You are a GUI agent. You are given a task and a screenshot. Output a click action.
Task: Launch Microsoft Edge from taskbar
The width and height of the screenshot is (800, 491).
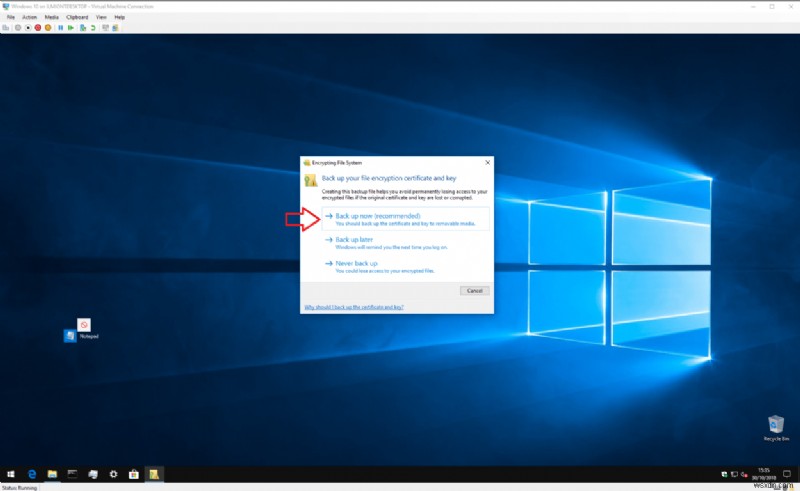[x=32, y=474]
